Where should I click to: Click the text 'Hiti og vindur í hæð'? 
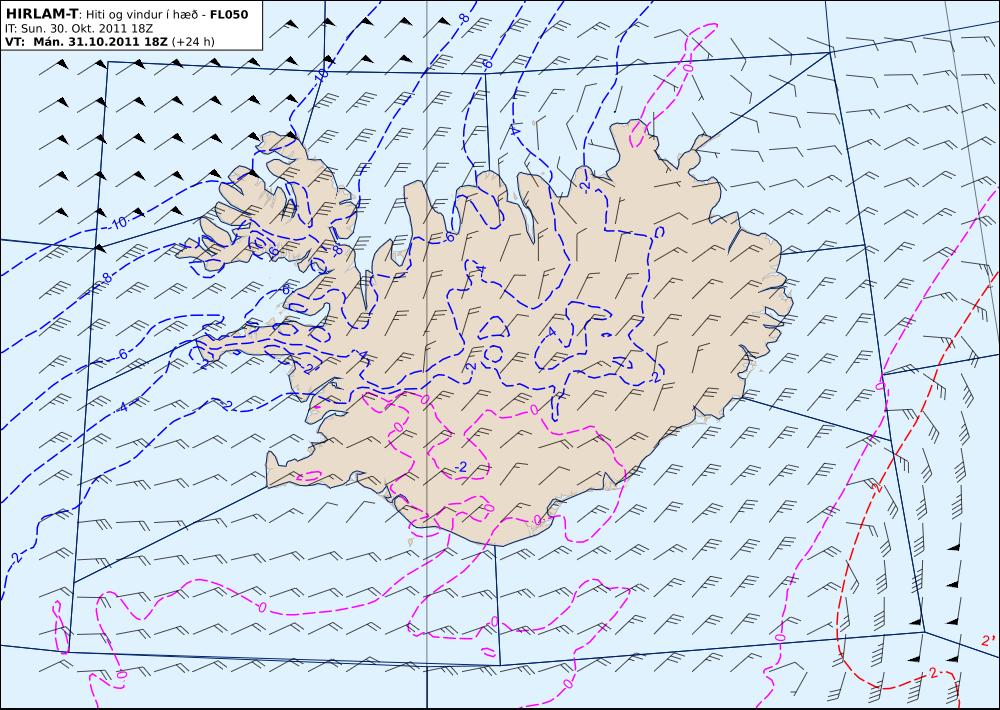[x=142, y=15]
